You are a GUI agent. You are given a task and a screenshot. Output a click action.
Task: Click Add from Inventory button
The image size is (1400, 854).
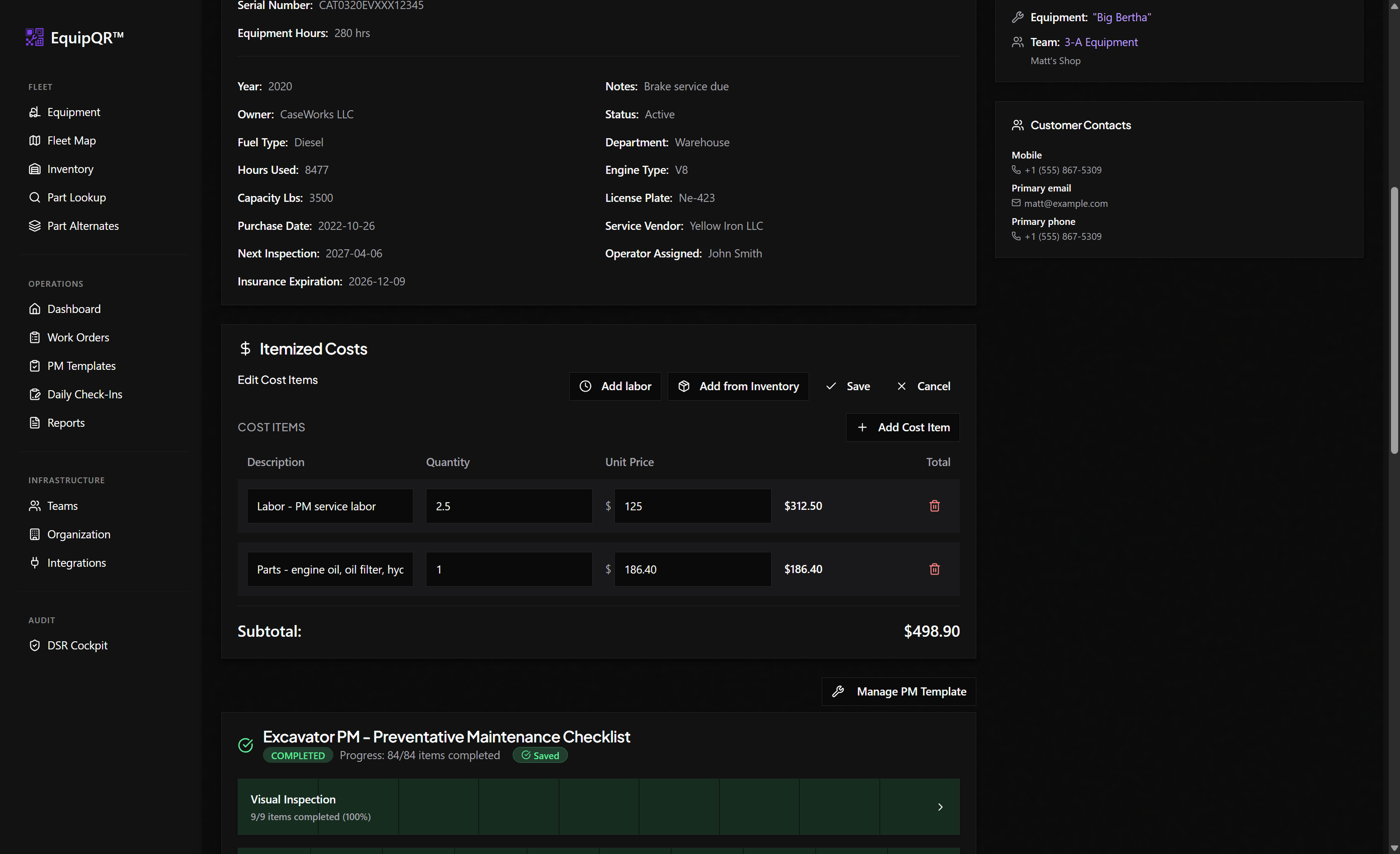tap(738, 387)
